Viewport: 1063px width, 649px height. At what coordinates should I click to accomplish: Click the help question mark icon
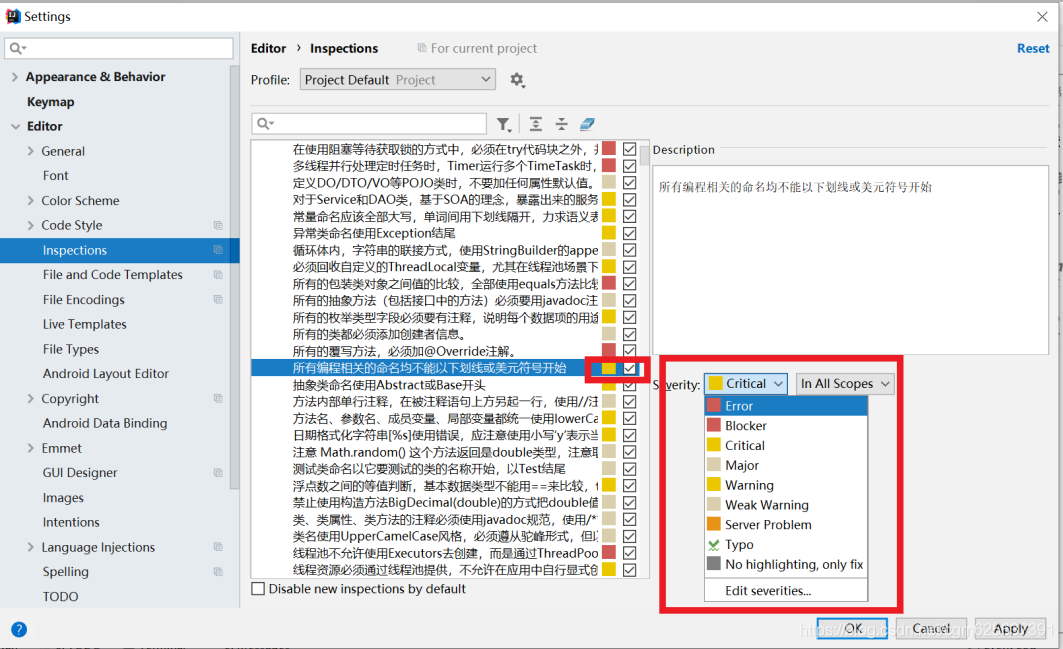[18, 629]
